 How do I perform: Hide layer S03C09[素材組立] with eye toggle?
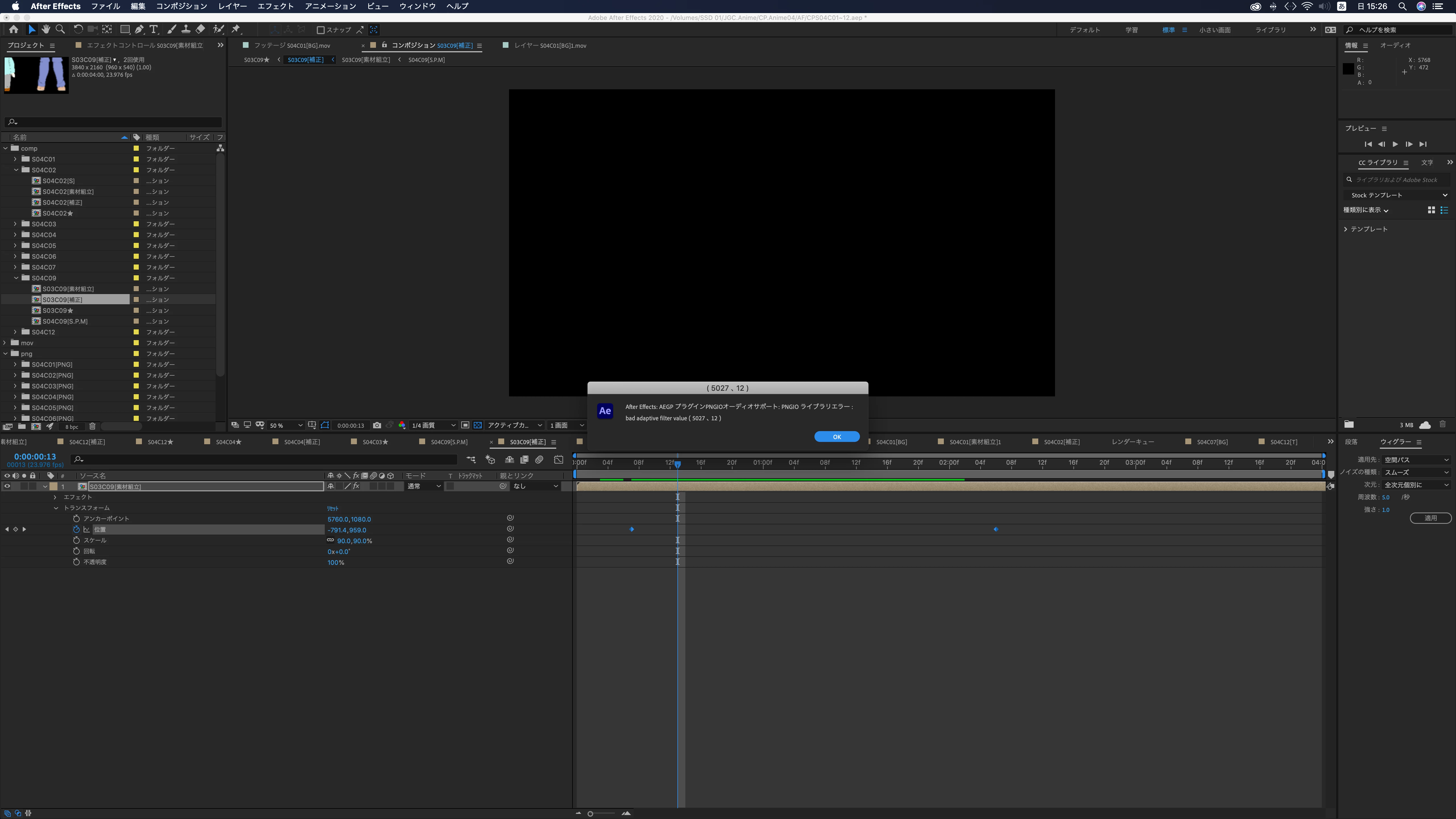(x=7, y=486)
